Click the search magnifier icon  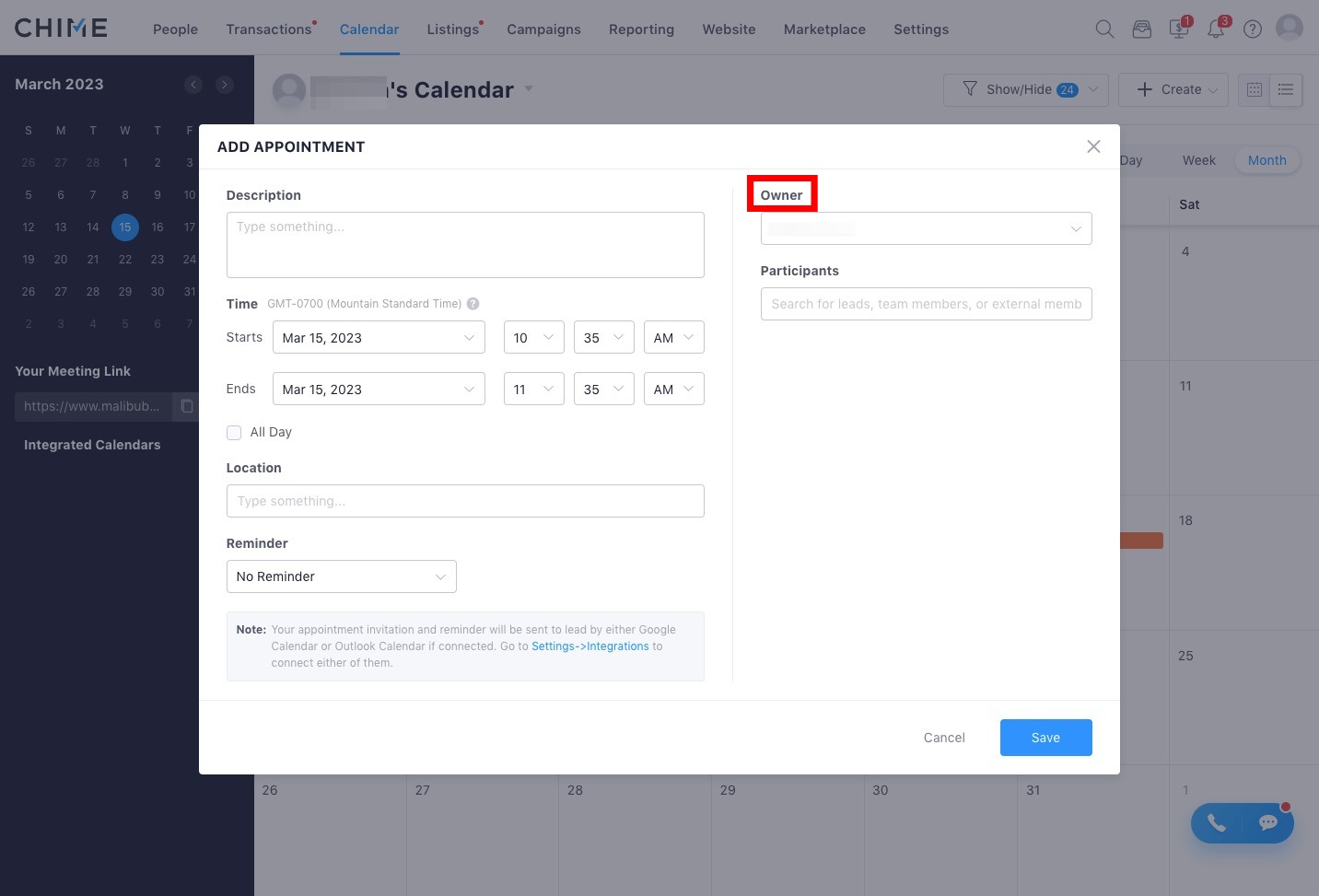(x=1104, y=29)
